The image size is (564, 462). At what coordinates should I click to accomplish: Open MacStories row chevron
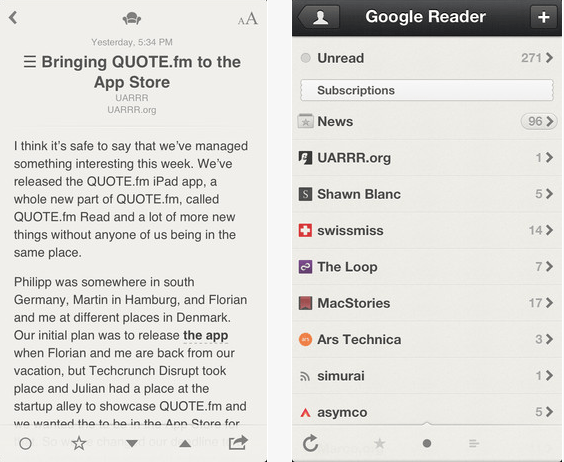click(549, 303)
